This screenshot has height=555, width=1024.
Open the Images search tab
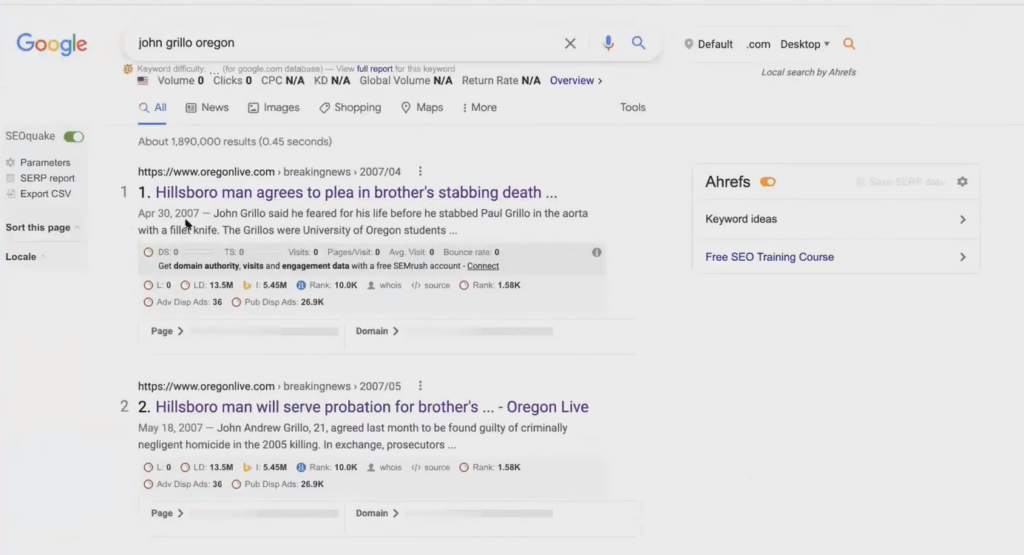(x=274, y=108)
